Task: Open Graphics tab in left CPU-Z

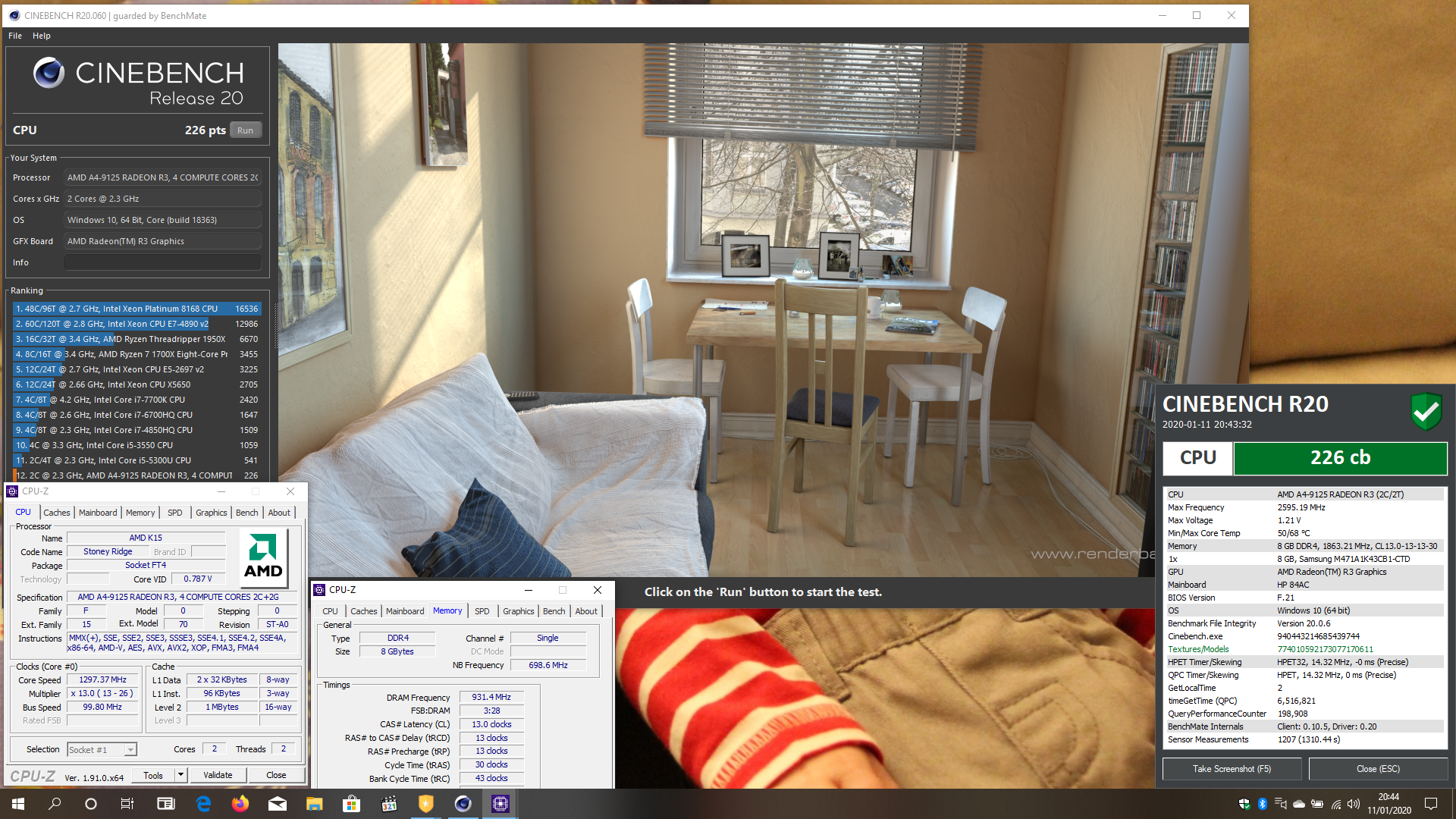Action: 211,513
